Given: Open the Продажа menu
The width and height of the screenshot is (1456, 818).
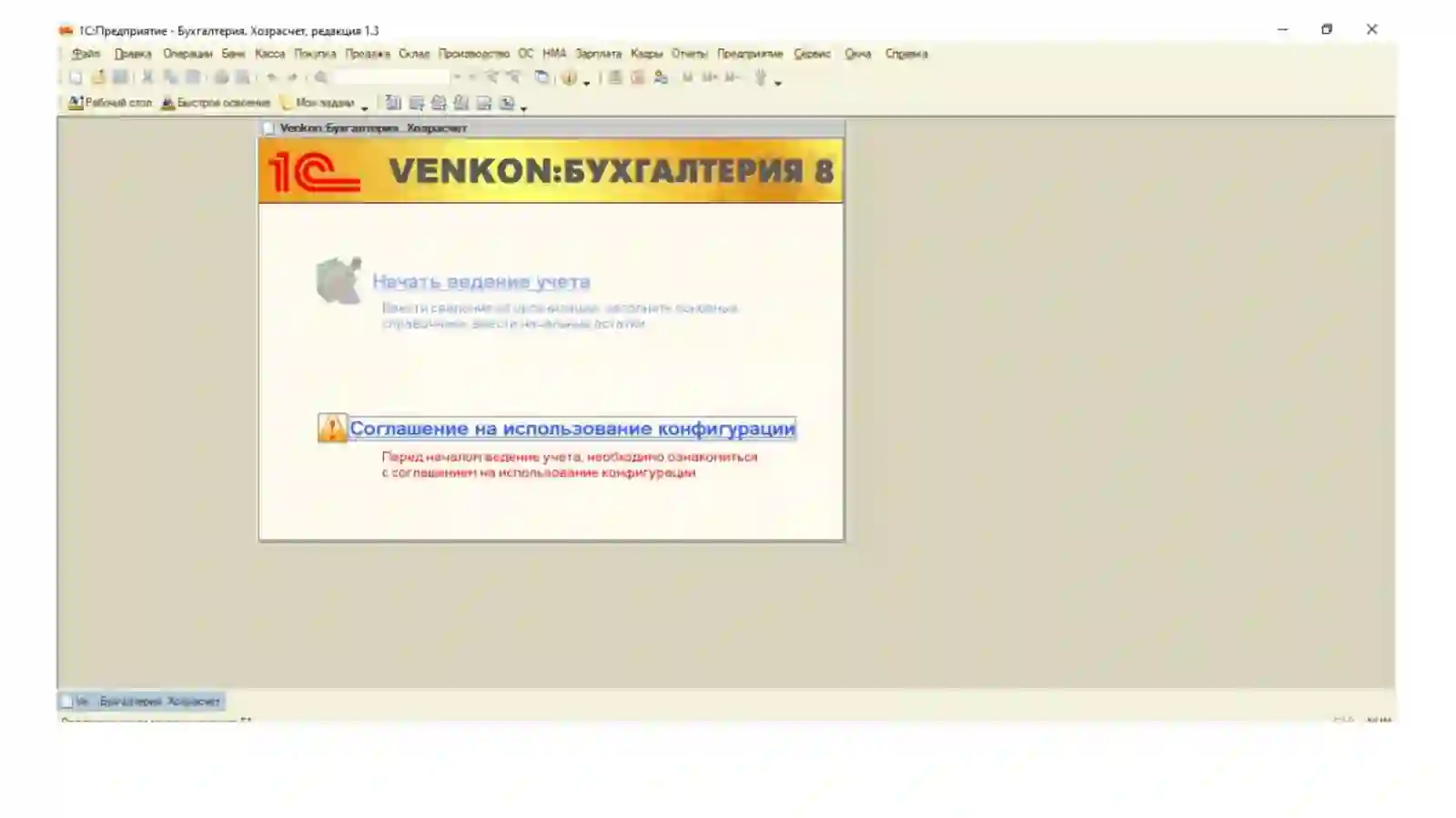Looking at the screenshot, I should click(x=368, y=54).
